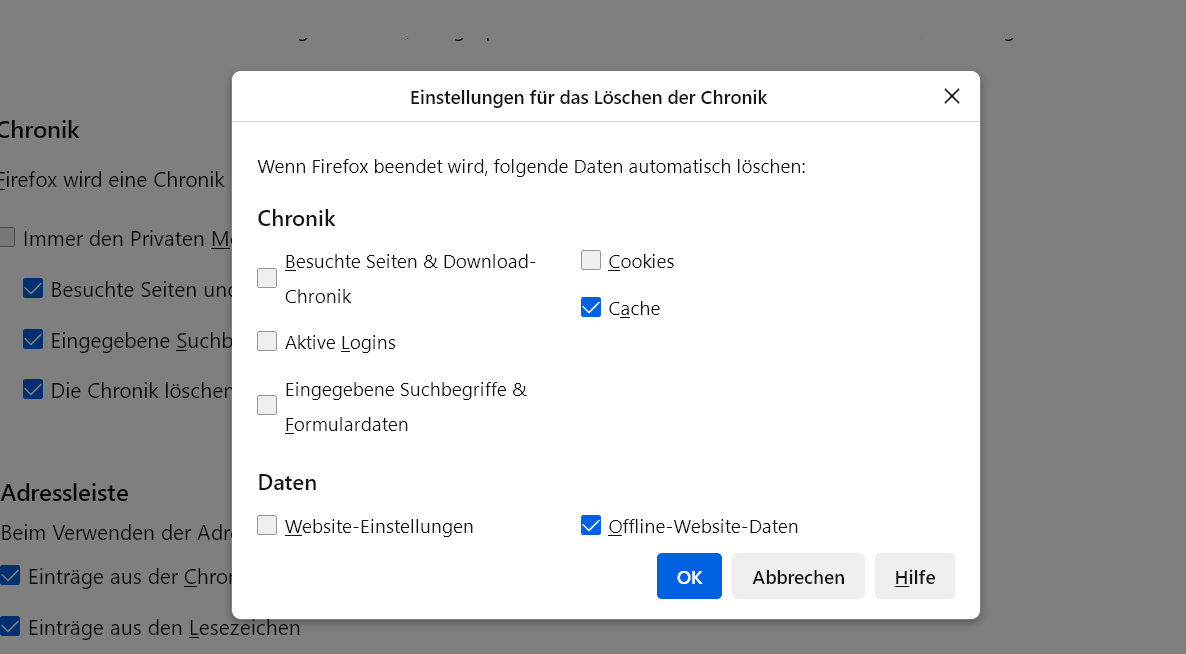Image resolution: width=1186 pixels, height=654 pixels.
Task: Enable the Cookies checkbox
Action: pos(591,261)
